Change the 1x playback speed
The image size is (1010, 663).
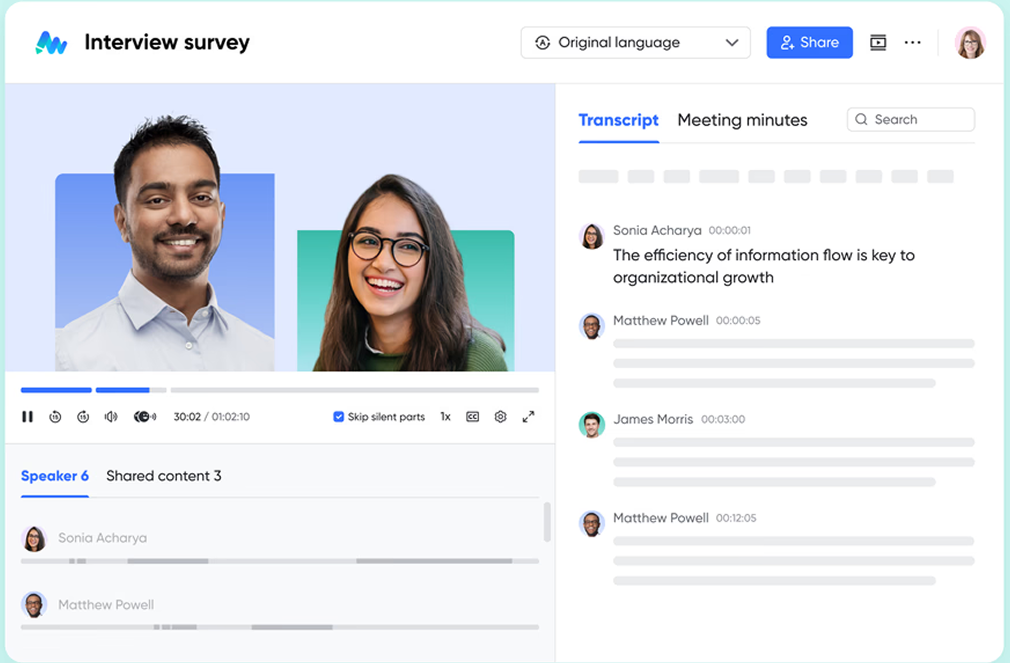click(445, 417)
